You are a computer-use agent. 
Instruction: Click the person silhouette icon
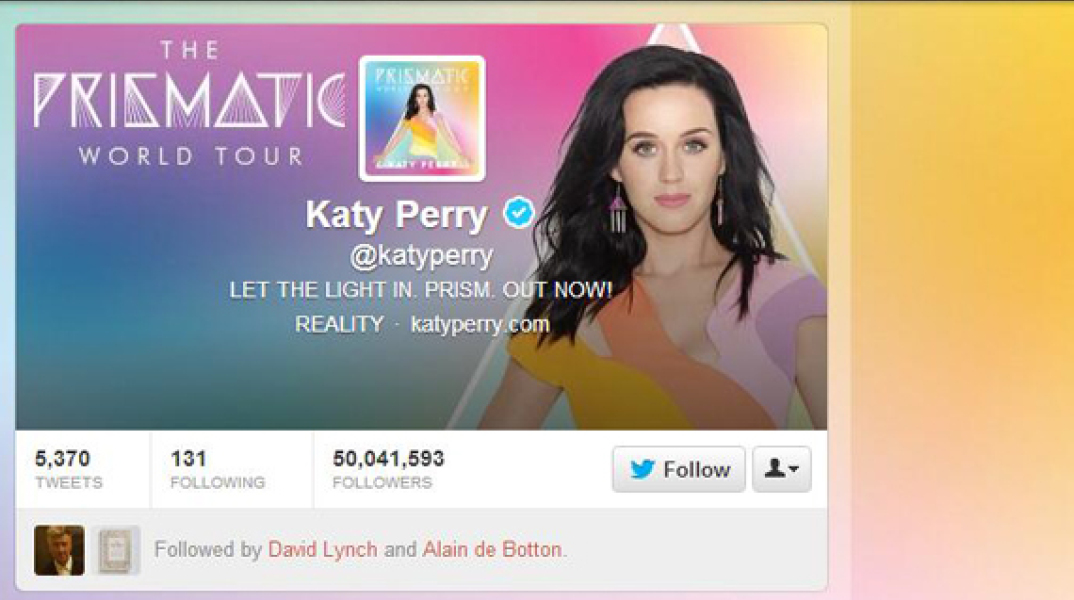click(775, 468)
